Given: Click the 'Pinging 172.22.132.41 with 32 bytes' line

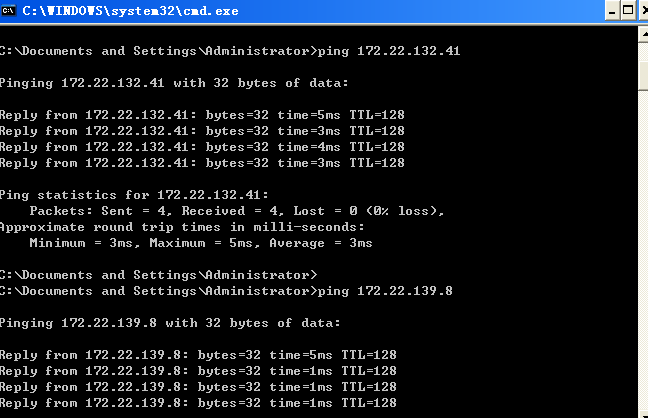Looking at the screenshot, I should click(x=175, y=82).
